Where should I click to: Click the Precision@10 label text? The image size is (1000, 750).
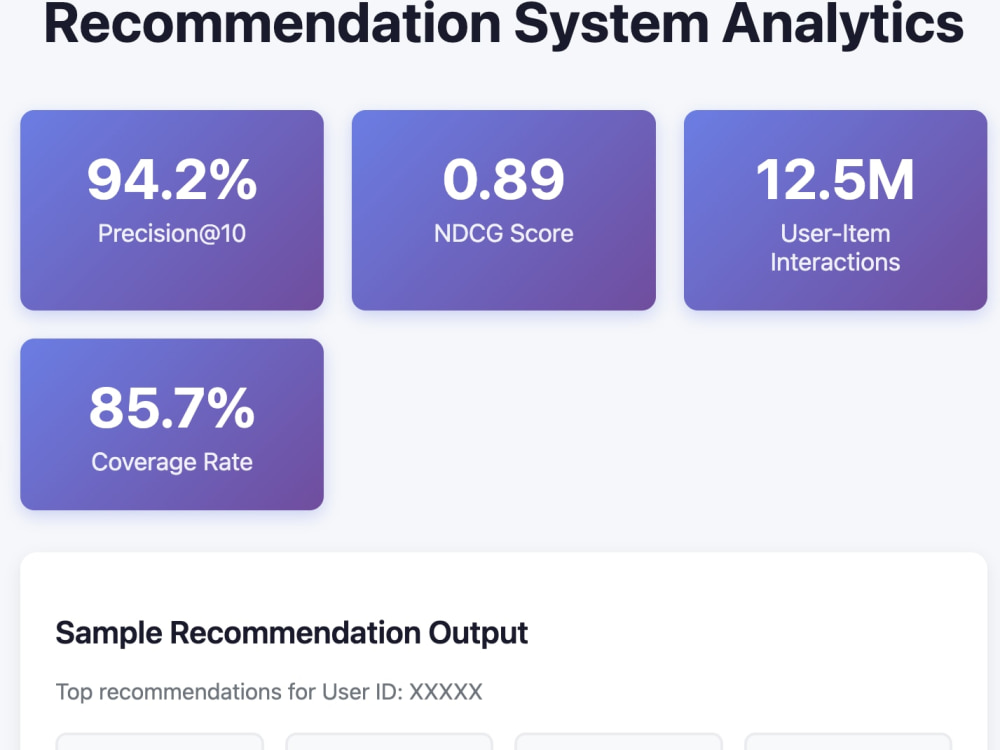click(172, 233)
